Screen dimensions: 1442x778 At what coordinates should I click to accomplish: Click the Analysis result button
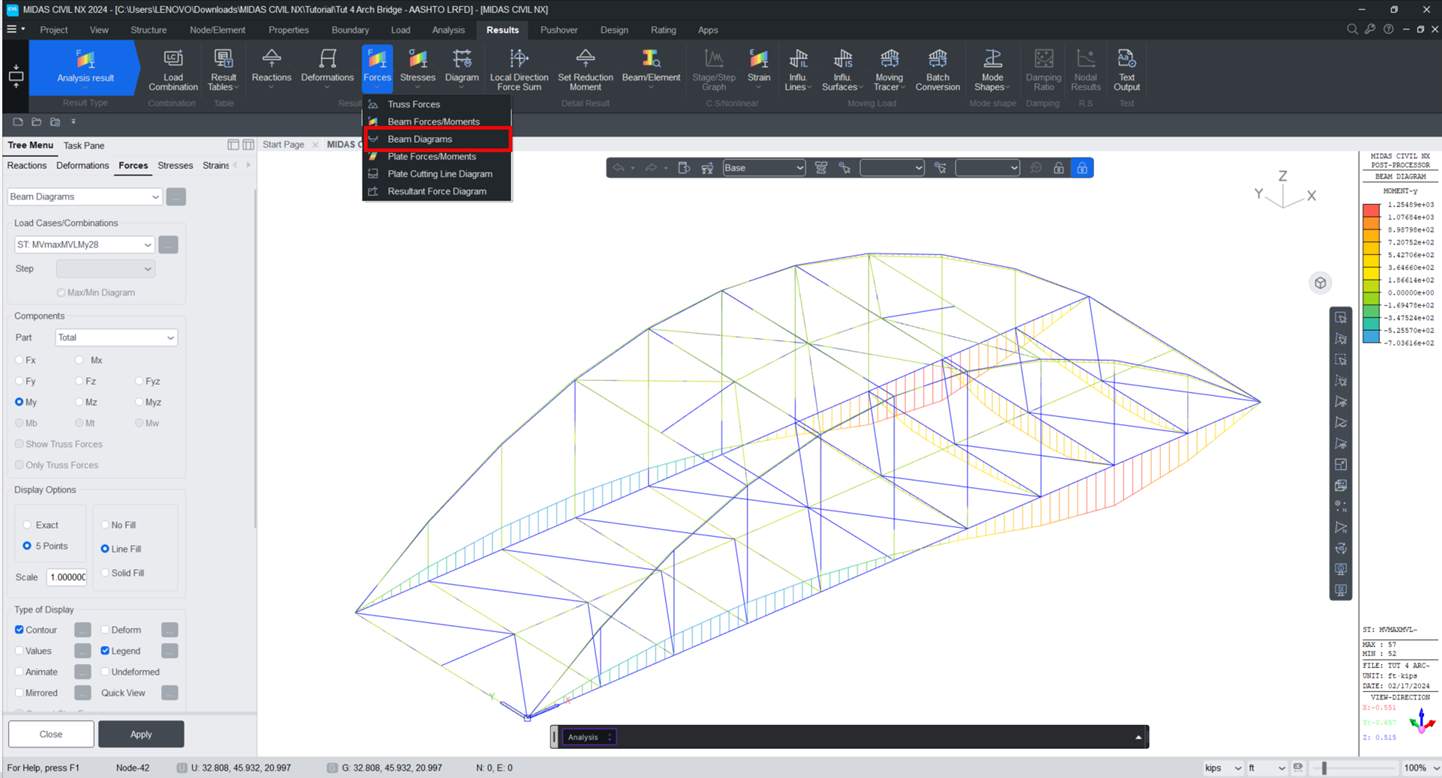(85, 67)
